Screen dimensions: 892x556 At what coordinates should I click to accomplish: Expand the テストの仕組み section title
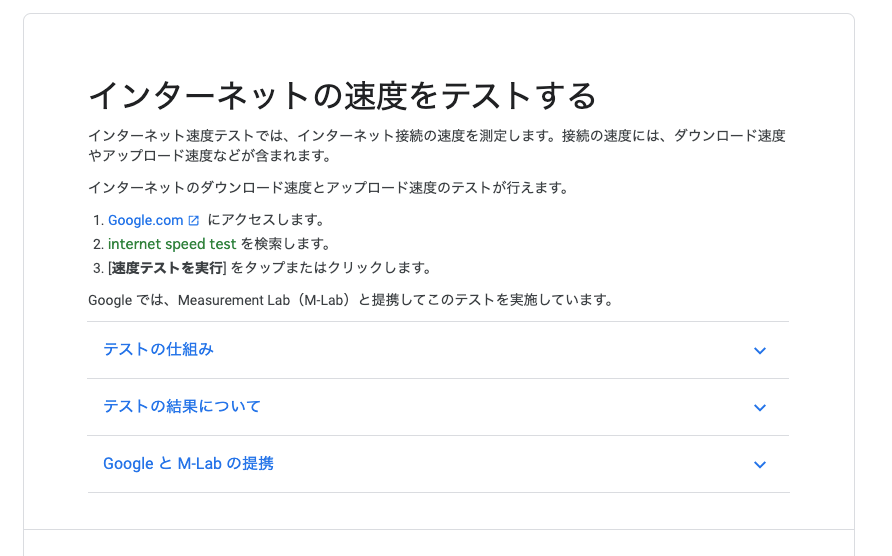pos(158,350)
